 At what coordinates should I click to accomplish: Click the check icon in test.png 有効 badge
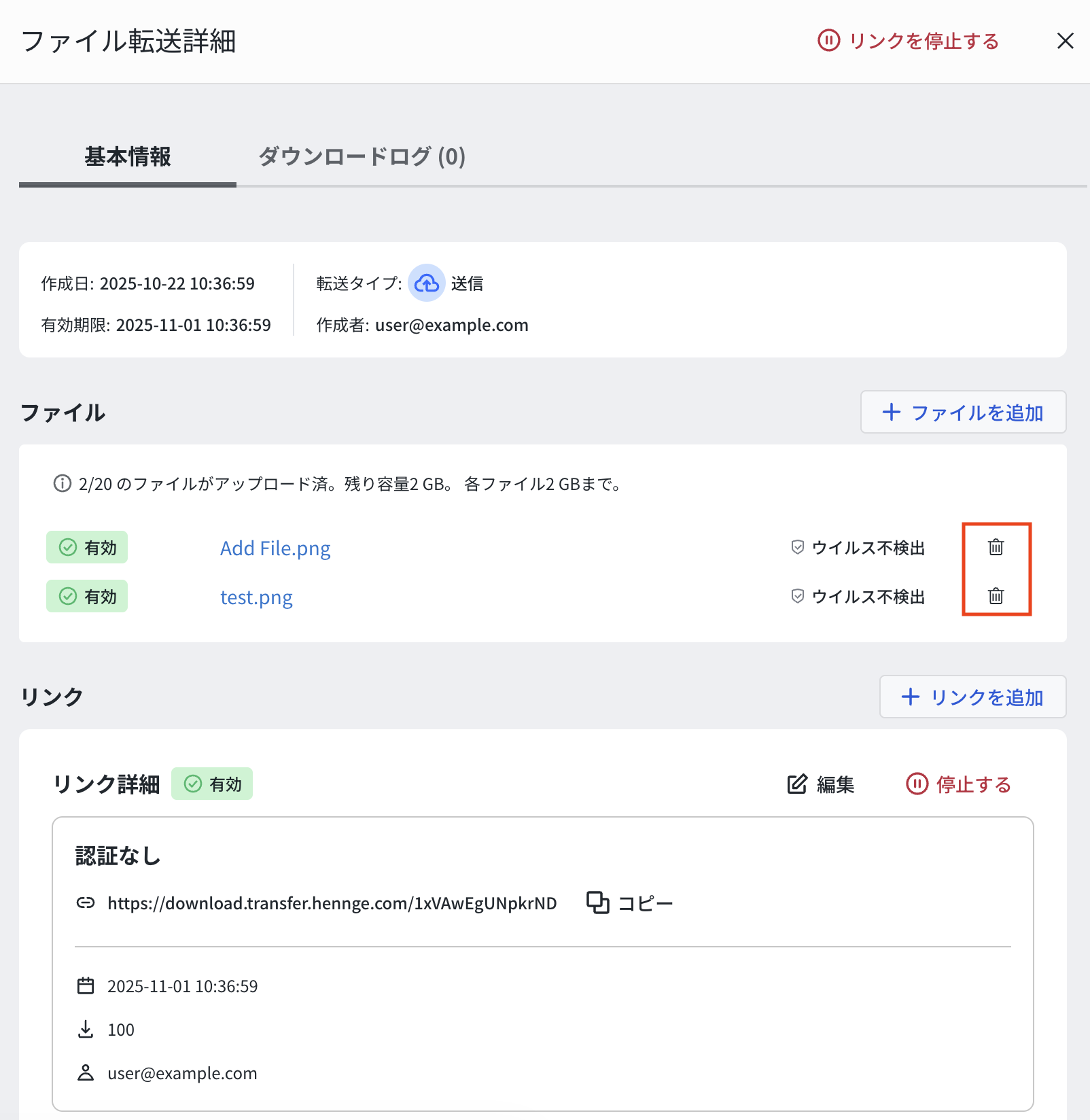[68, 596]
